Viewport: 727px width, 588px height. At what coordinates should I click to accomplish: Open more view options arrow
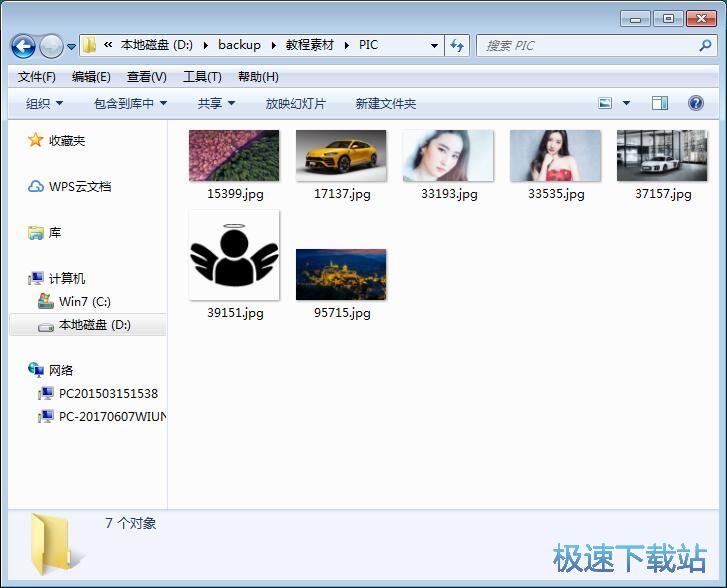[626, 103]
